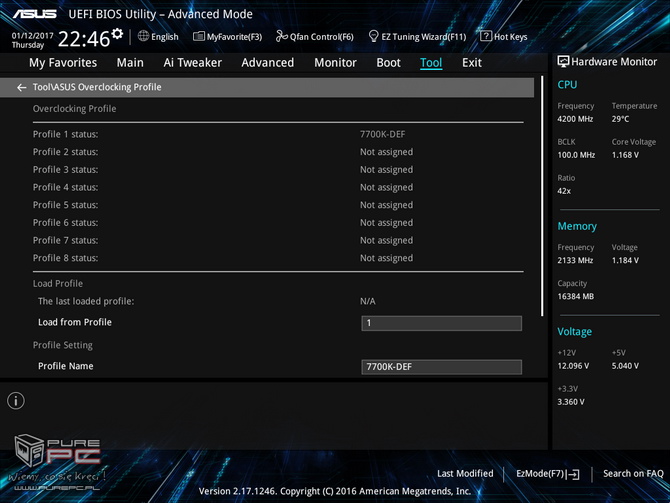Viewport: 670px width, 503px height.
Task: Click the Qfan fan icon
Action: (x=281, y=36)
